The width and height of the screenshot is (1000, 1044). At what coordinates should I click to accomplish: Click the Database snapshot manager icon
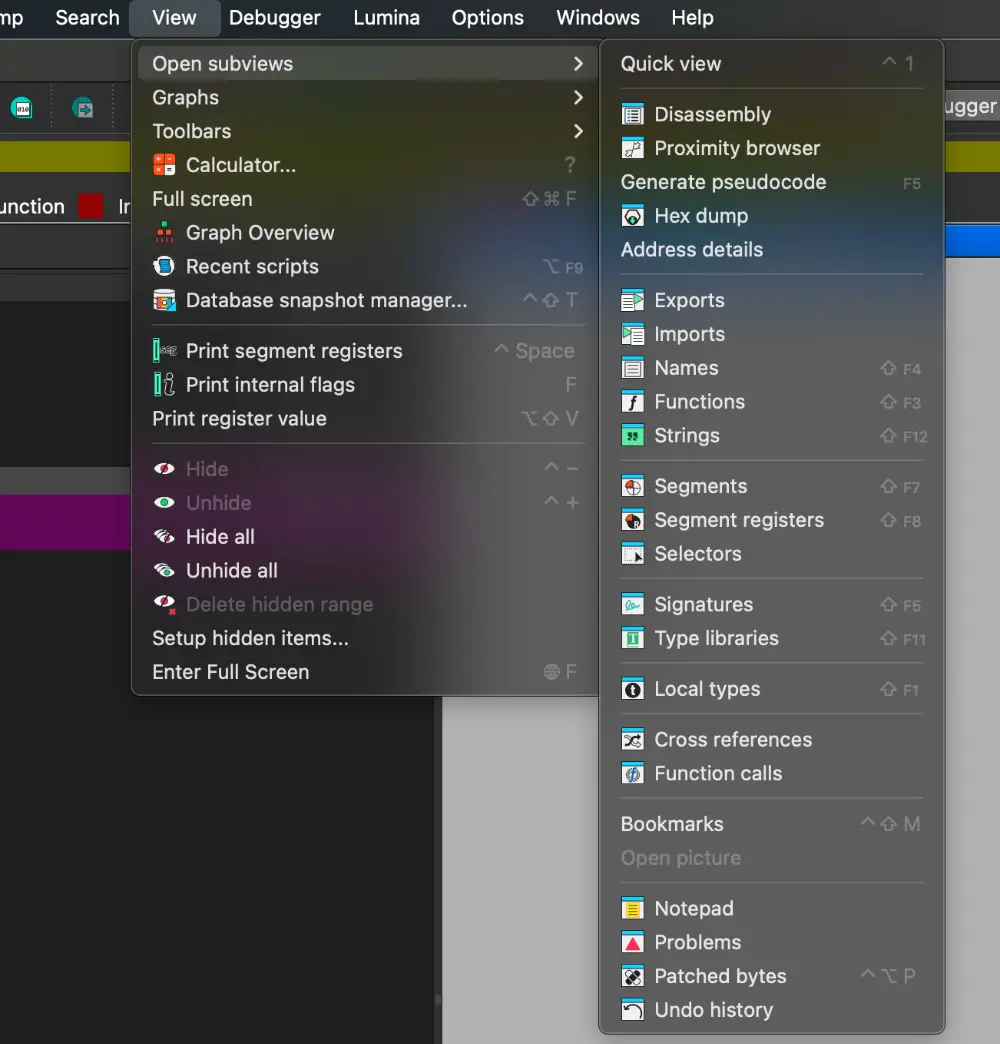164,300
